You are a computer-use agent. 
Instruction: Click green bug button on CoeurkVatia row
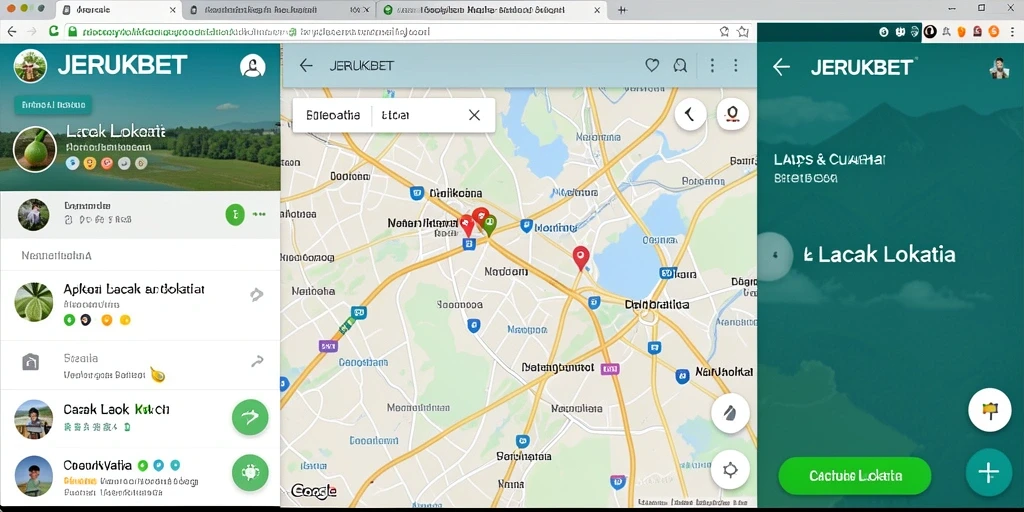pyautogui.click(x=250, y=472)
